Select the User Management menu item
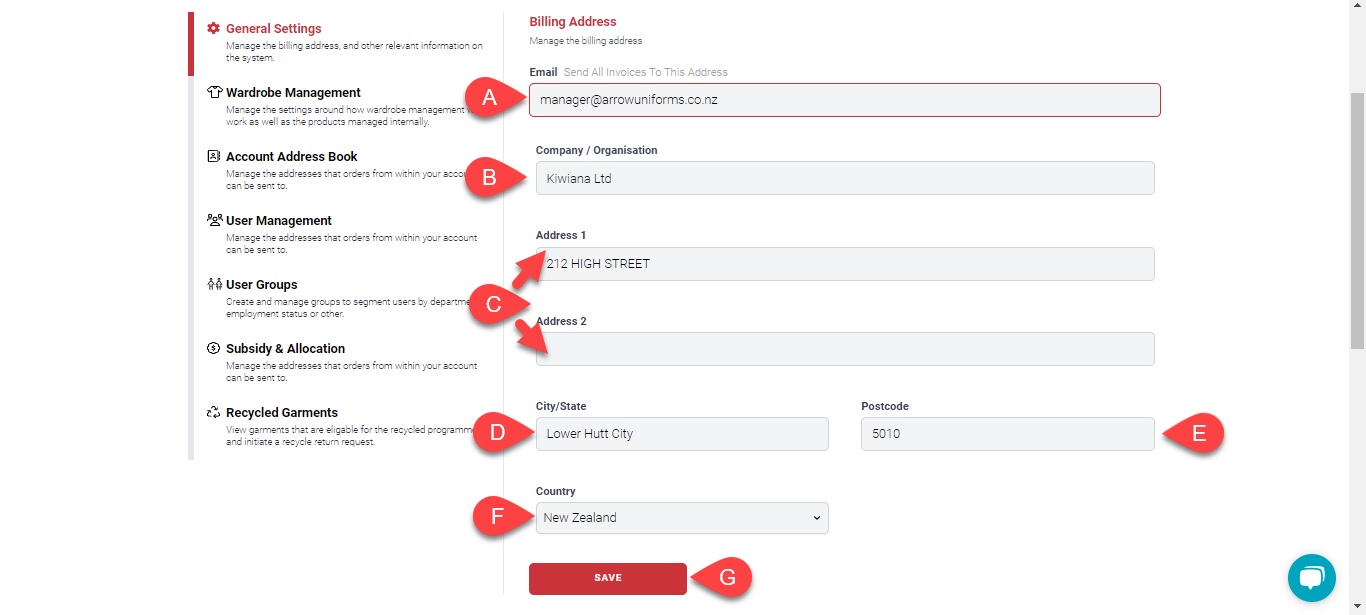 [279, 221]
